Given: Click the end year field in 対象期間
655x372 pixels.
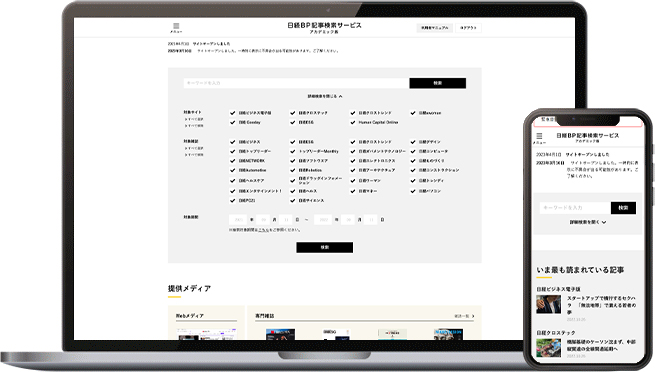Looking at the screenshot, I should tap(323, 220).
